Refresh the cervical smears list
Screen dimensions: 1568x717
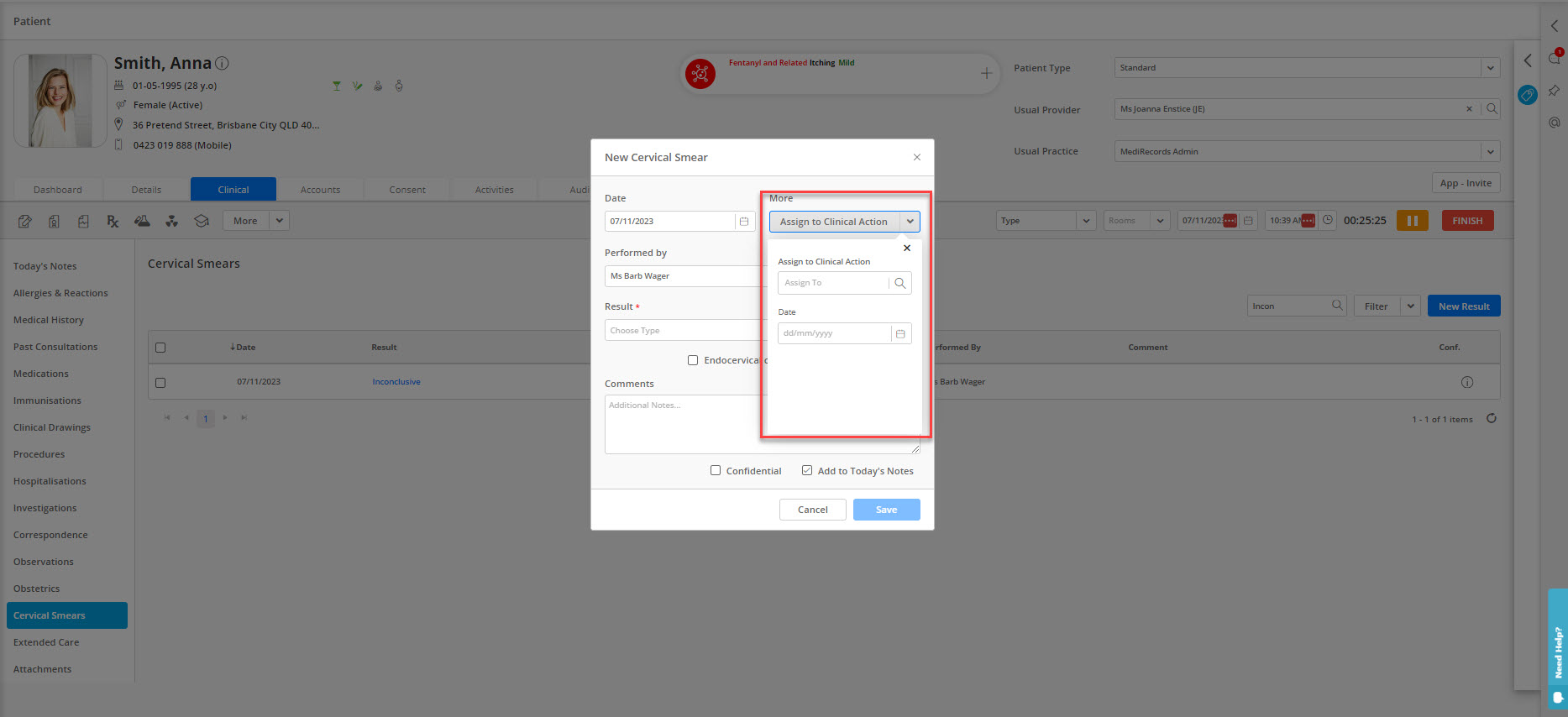click(1492, 418)
